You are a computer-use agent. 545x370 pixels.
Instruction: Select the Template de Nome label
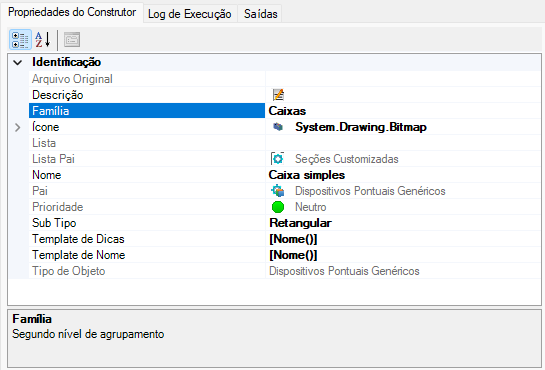pos(79,255)
